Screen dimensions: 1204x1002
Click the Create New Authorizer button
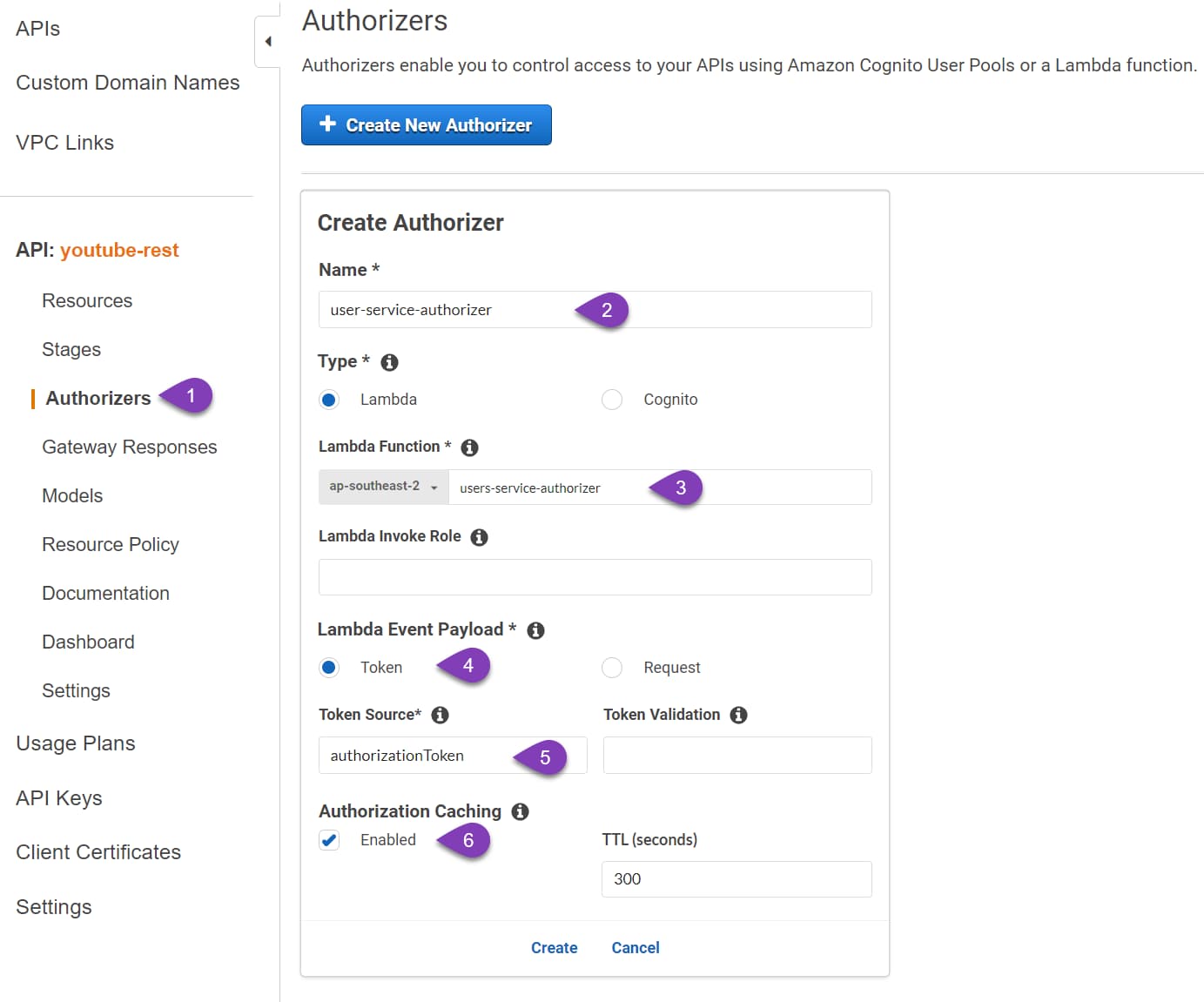426,124
